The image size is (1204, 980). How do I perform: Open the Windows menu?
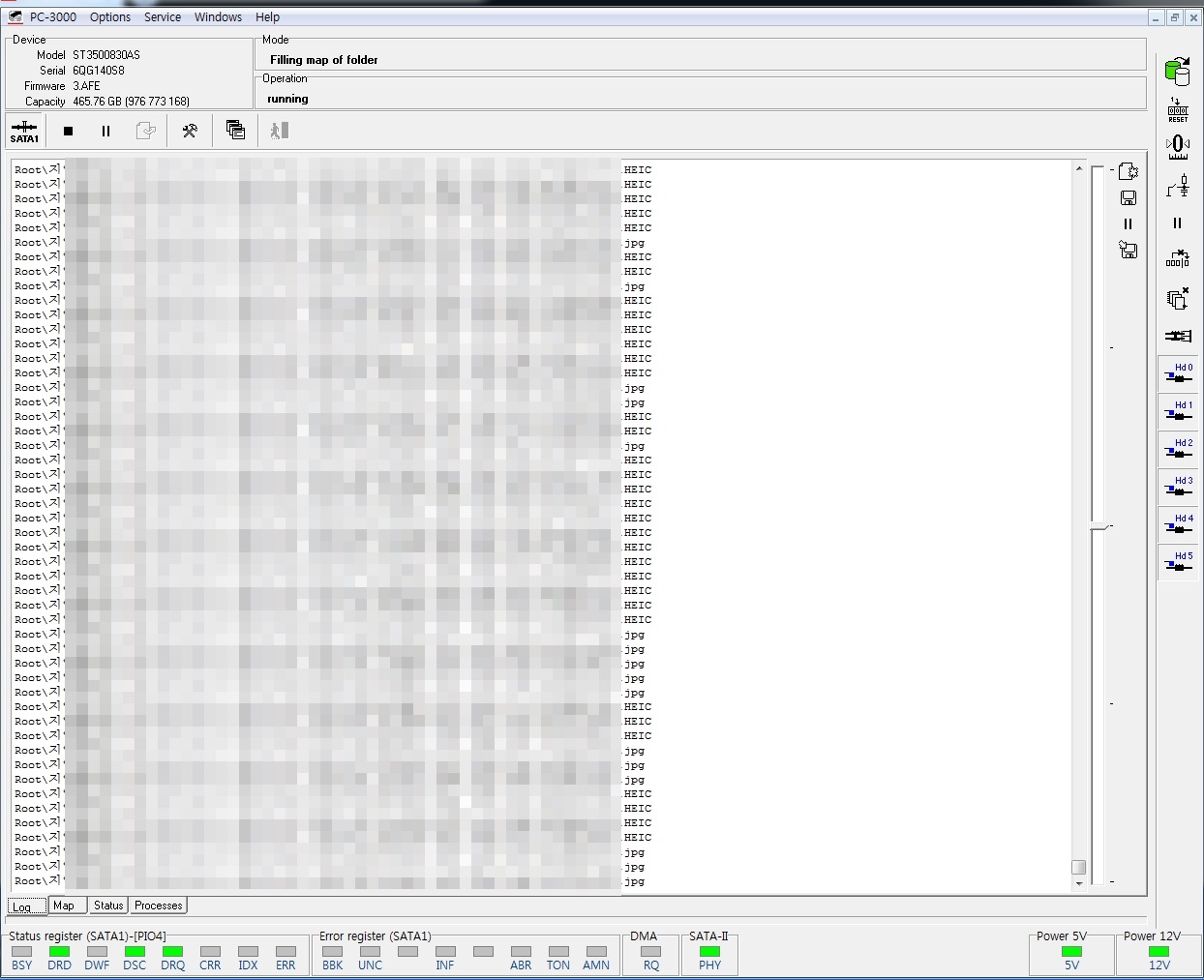click(x=218, y=17)
